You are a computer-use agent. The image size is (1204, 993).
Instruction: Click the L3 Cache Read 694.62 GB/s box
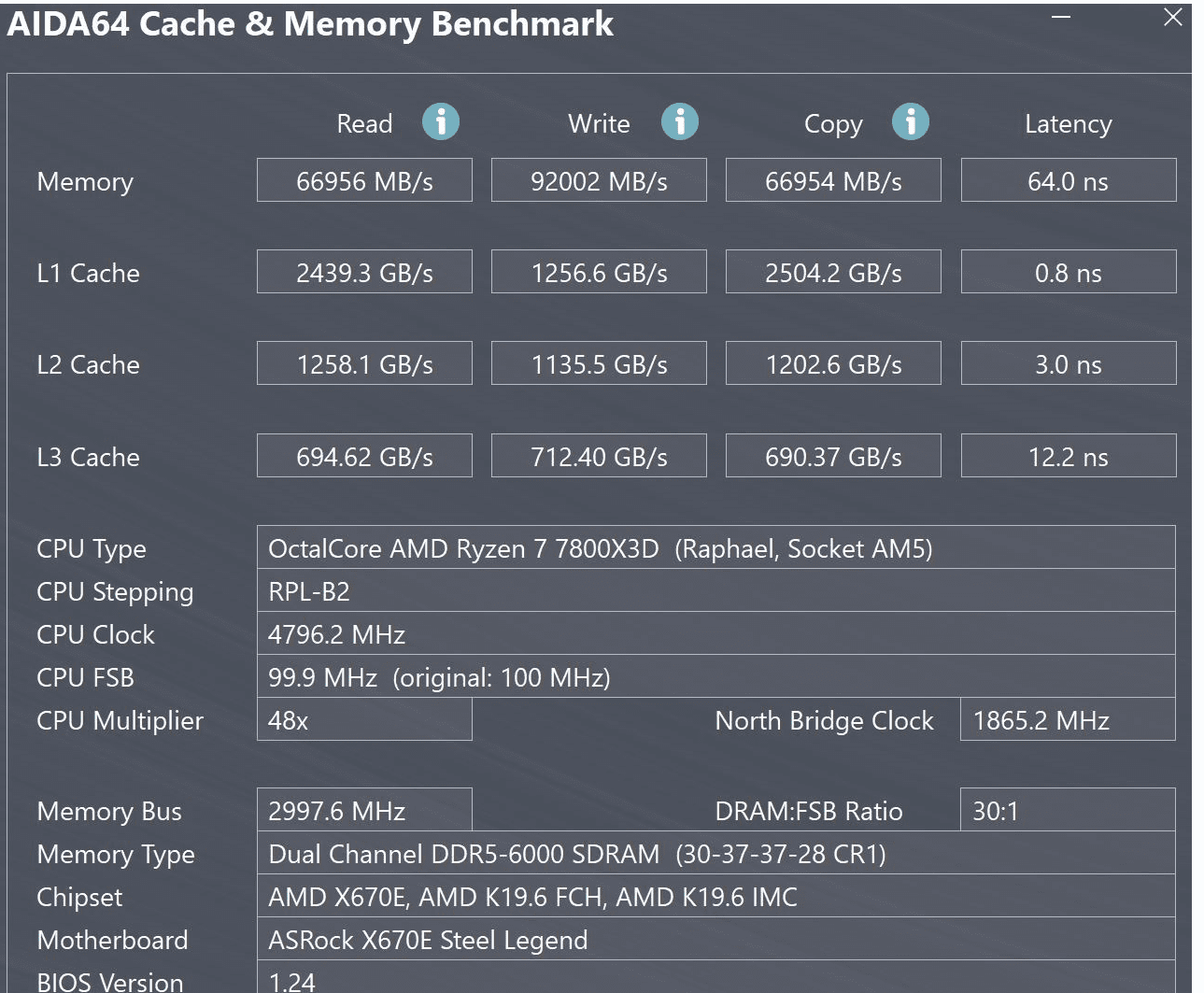coord(364,456)
